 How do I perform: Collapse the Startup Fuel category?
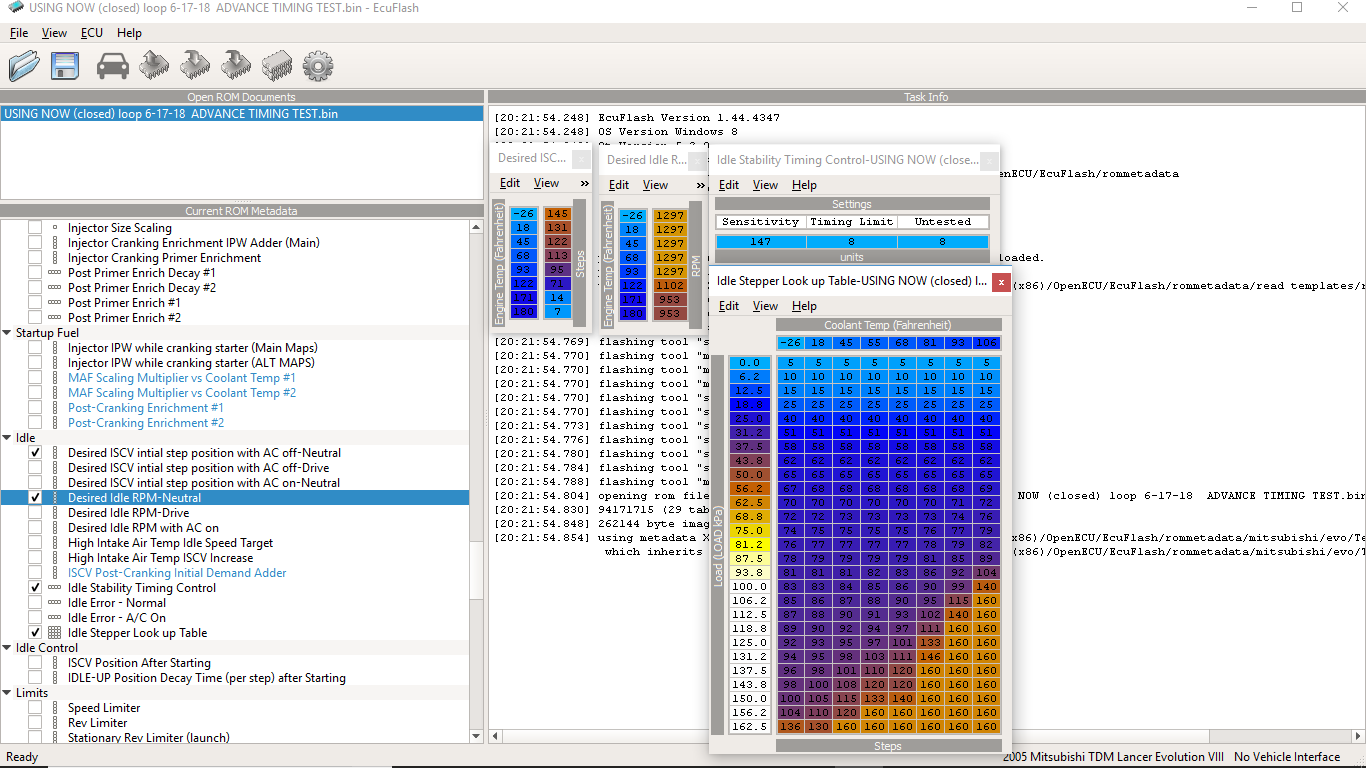pos(8,333)
